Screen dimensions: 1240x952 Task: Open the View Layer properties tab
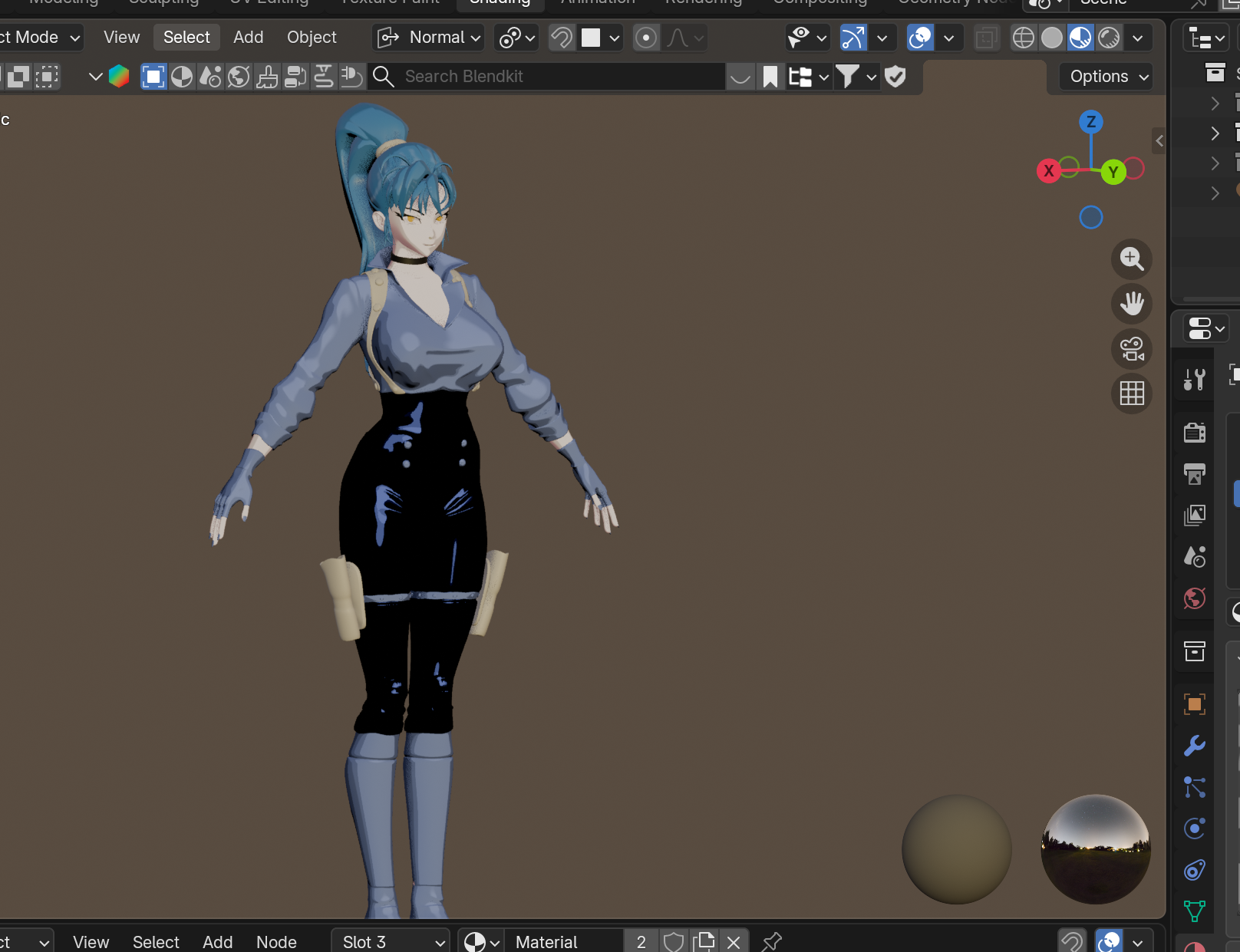[1195, 516]
